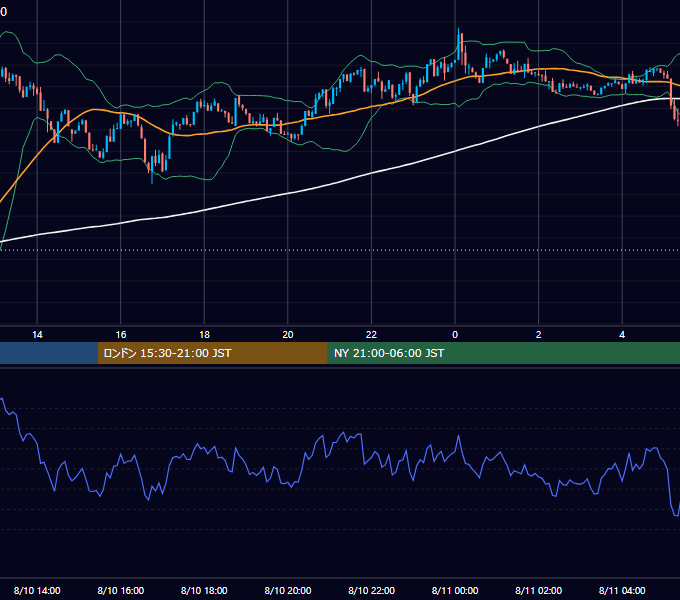Click the 8/10 18:00 time label

click(x=204, y=590)
